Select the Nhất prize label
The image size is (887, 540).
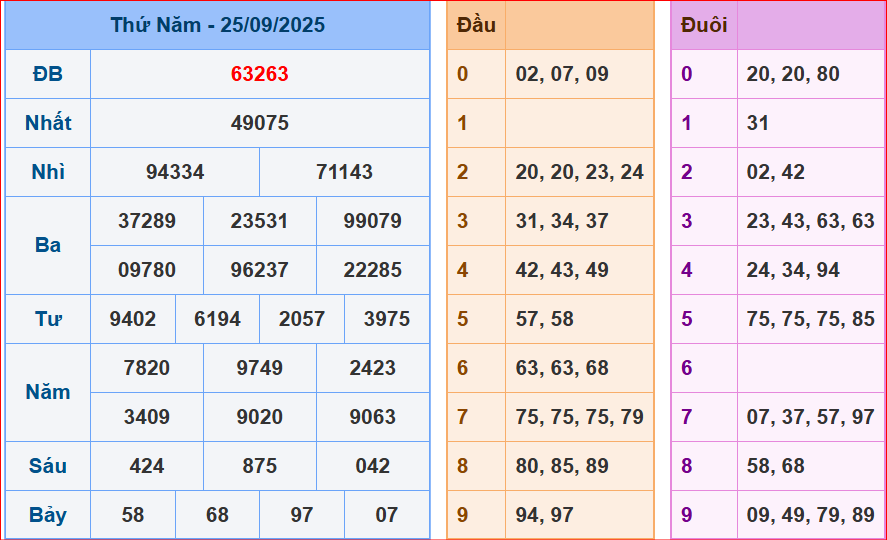tap(48, 123)
